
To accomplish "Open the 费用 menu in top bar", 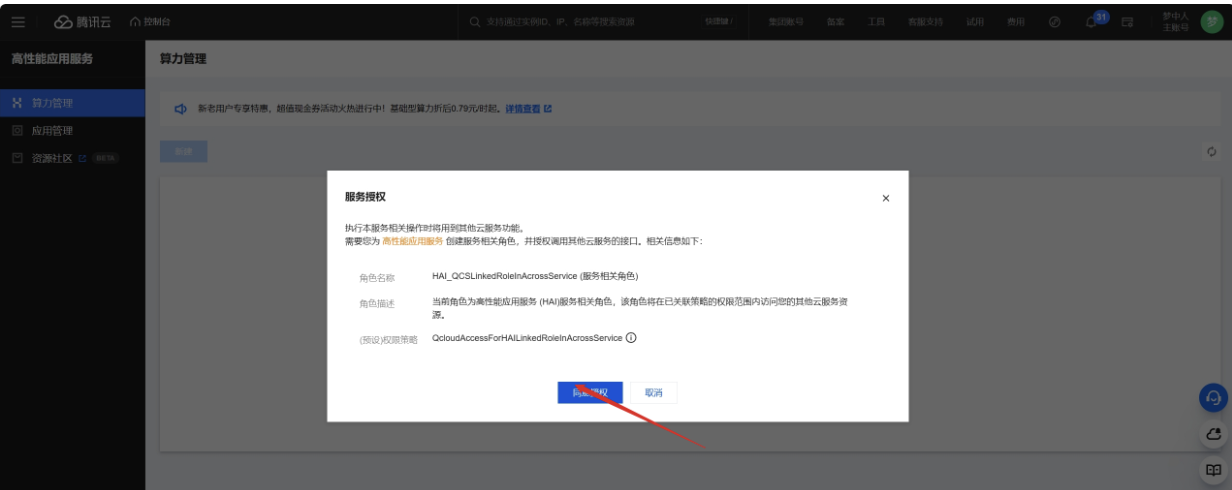I will 1015,22.
